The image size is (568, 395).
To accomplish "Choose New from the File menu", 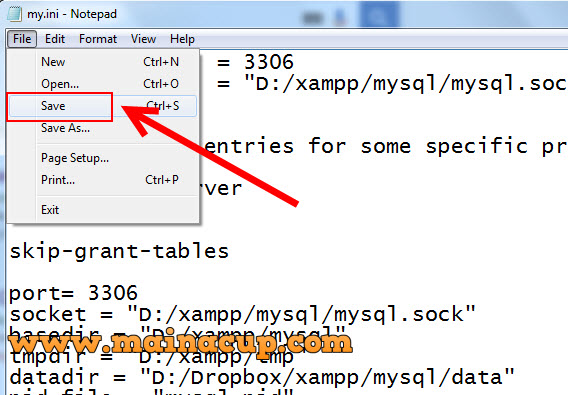I will [x=103, y=62].
